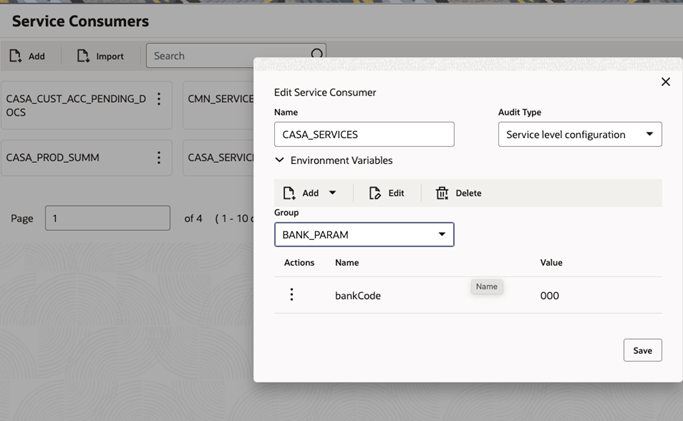683x421 pixels.
Task: Select the CMN_SERVICE consumer card
Action: point(218,105)
